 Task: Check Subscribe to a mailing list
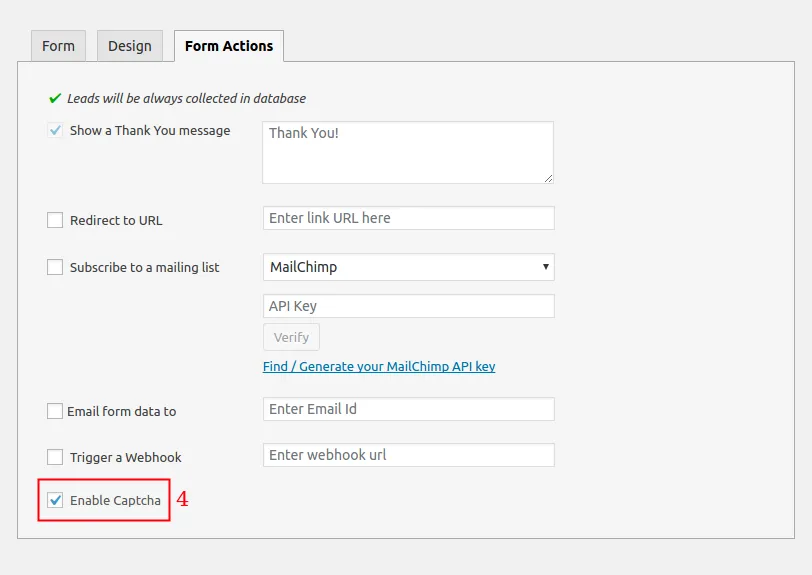(55, 267)
